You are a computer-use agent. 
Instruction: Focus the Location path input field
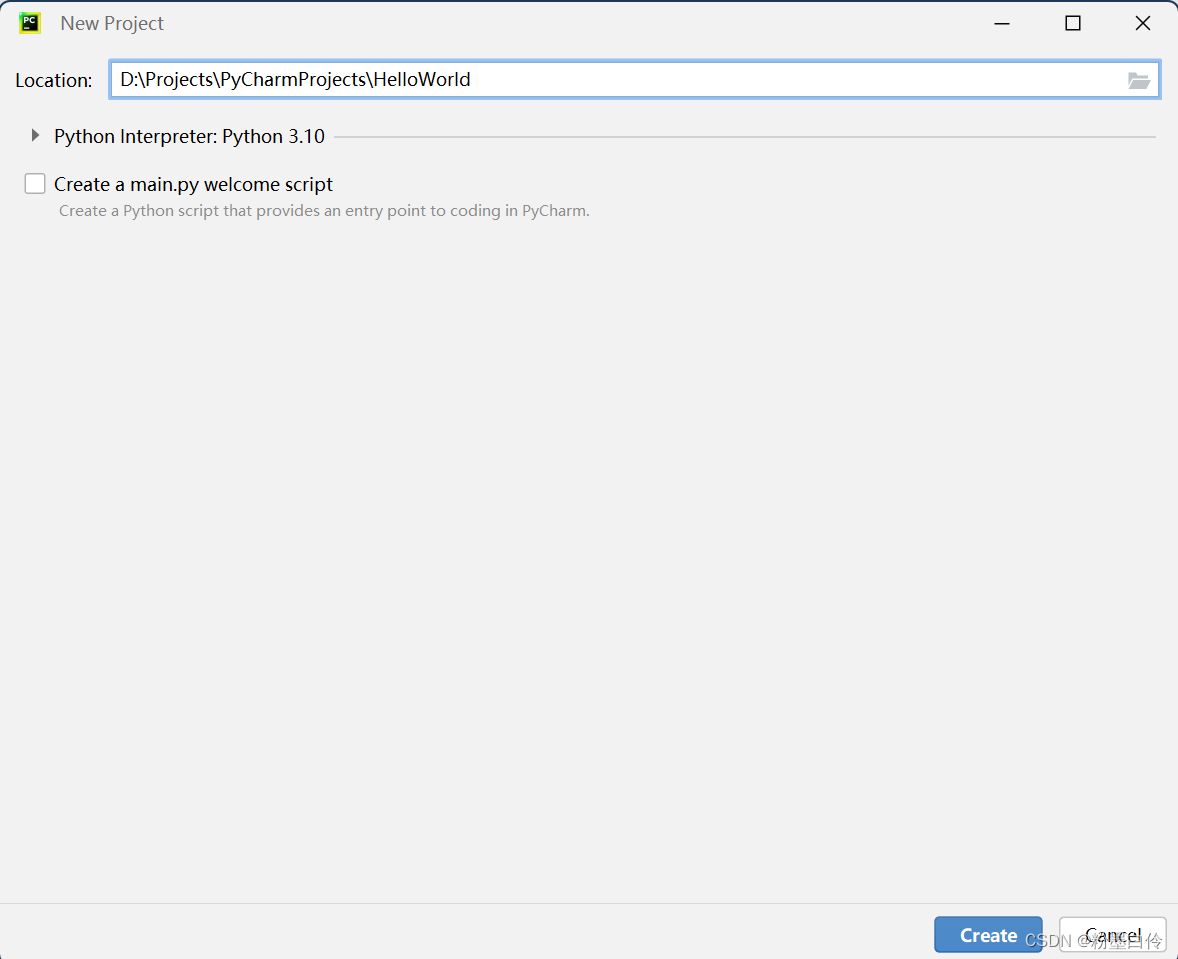(635, 80)
